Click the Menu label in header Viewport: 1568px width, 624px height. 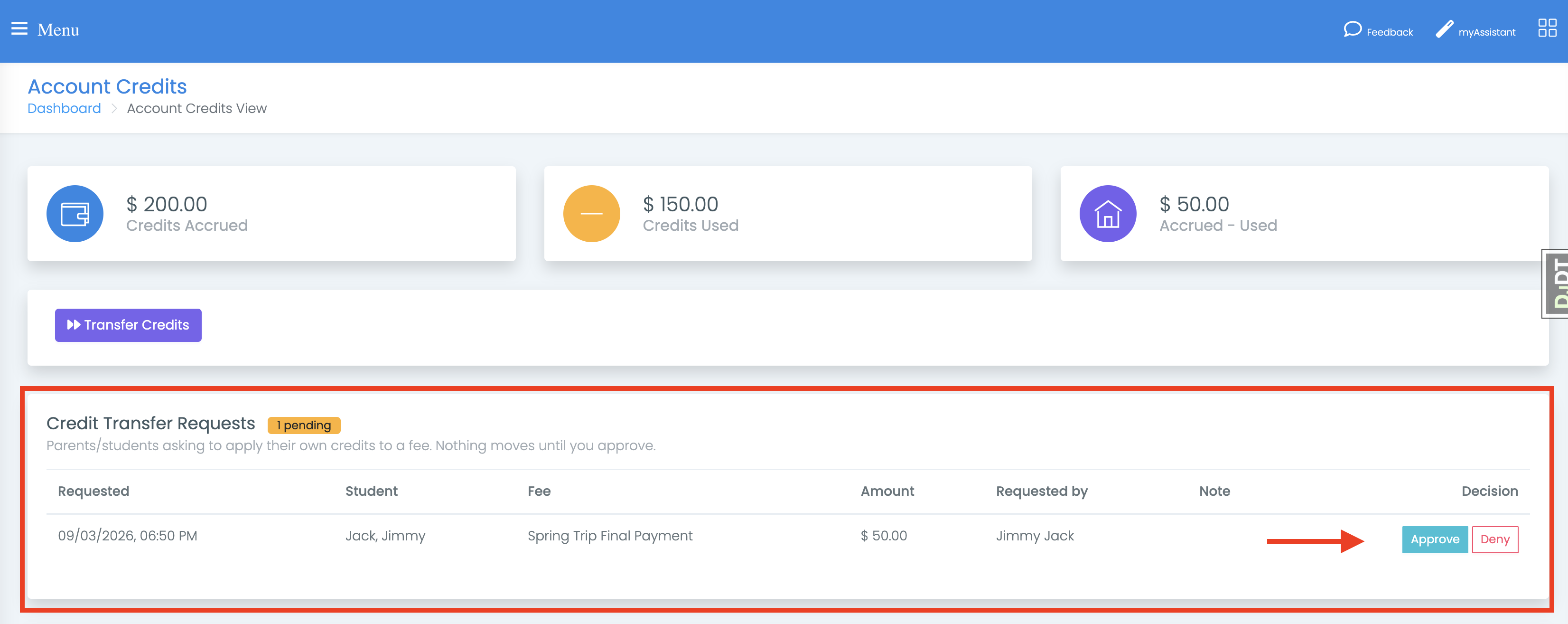[x=58, y=30]
